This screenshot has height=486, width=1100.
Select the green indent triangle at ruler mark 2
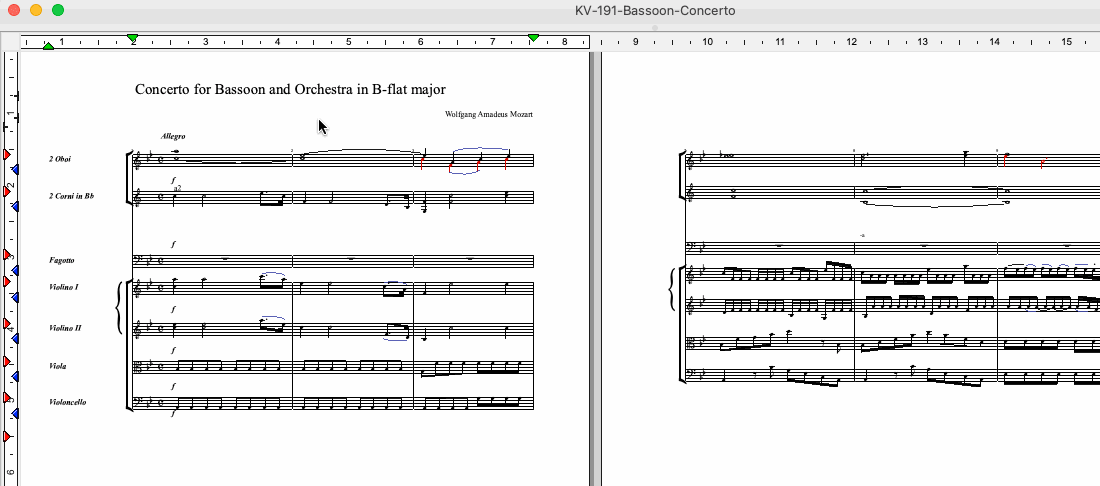pyautogui.click(x=133, y=37)
